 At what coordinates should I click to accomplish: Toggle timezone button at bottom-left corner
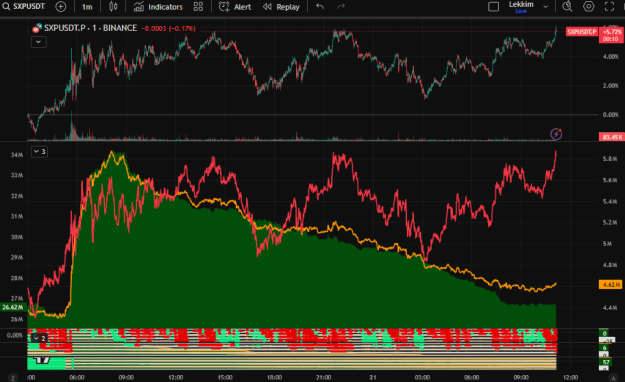[13, 377]
